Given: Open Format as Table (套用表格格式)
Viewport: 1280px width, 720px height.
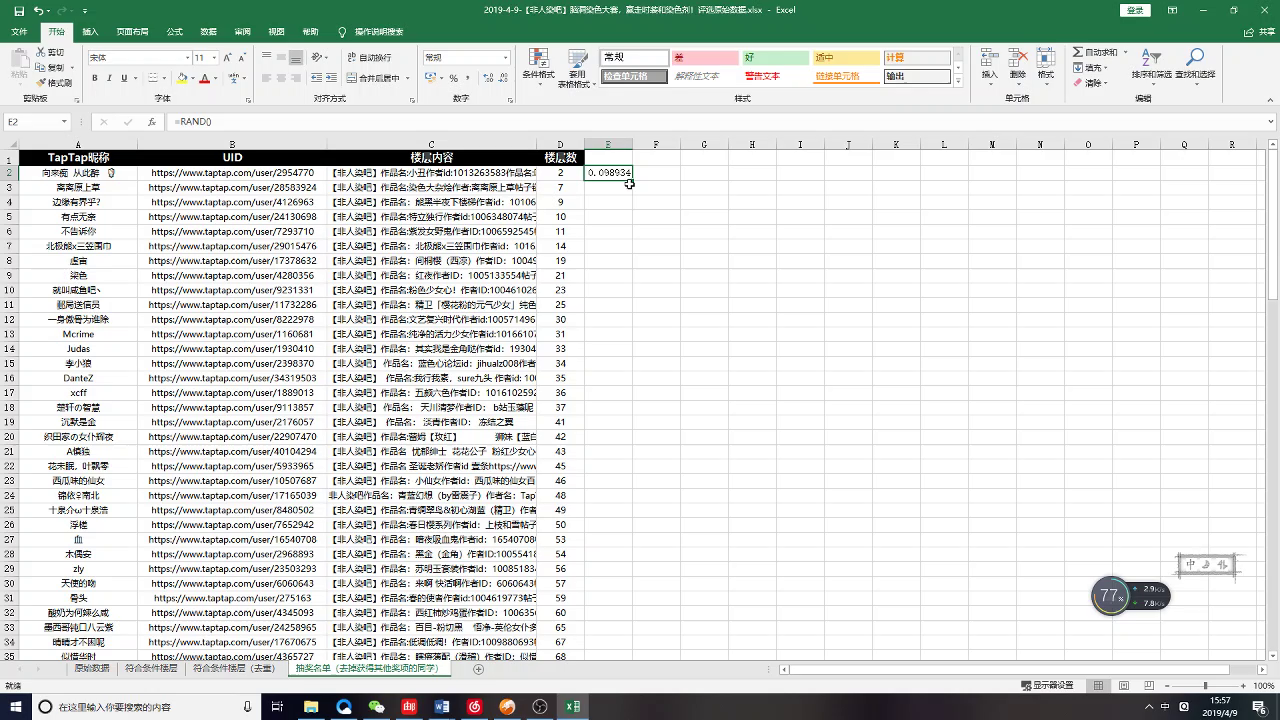Looking at the screenshot, I should [577, 68].
